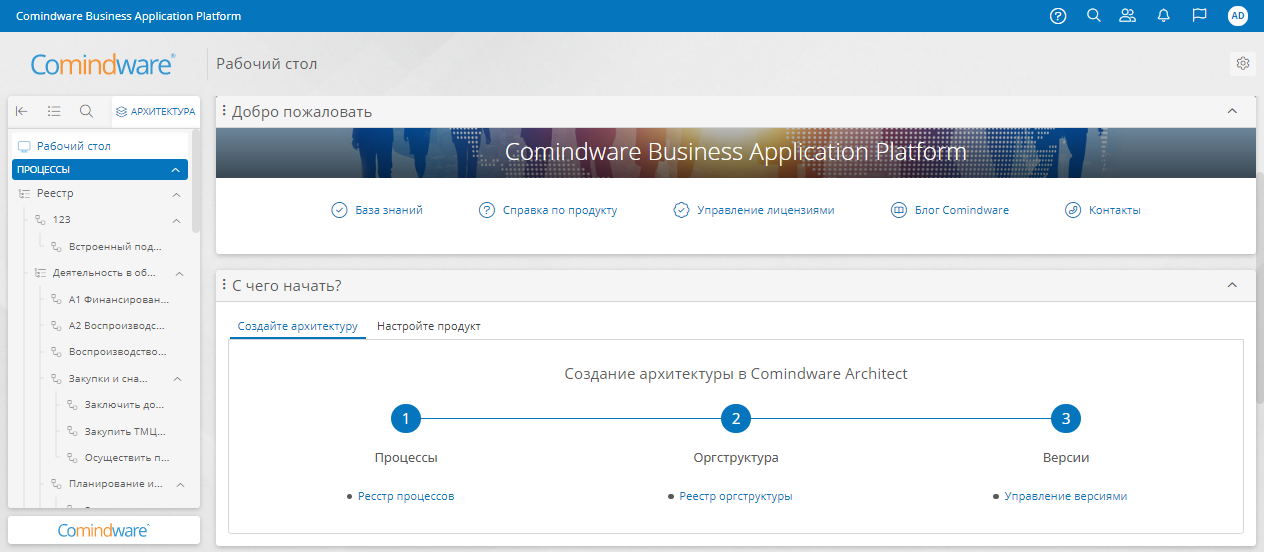Screen dimensions: 1264x552
Task: Collapse the navigation panel with arrow icon
Action: click(x=22, y=111)
